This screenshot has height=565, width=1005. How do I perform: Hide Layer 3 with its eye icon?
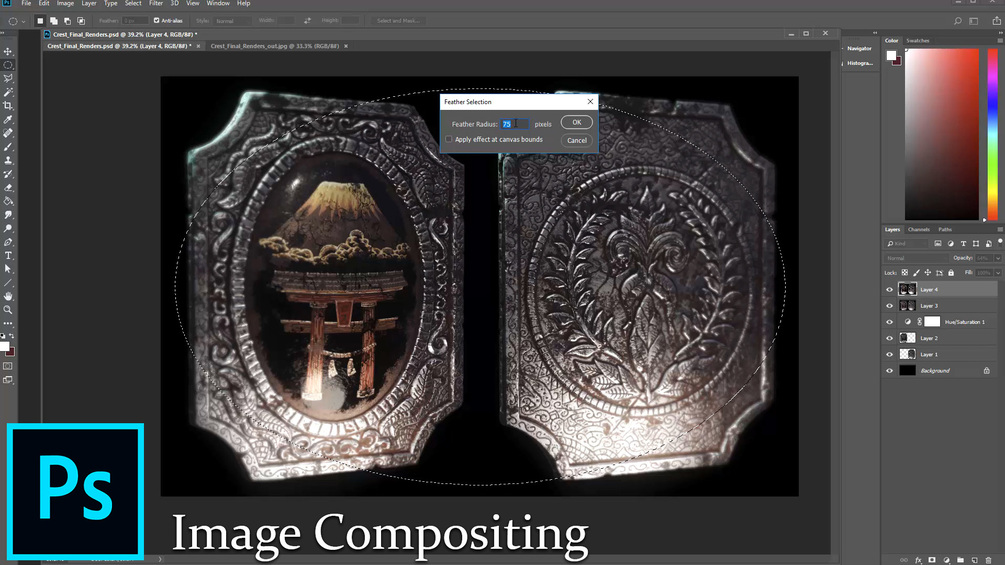pyautogui.click(x=889, y=306)
